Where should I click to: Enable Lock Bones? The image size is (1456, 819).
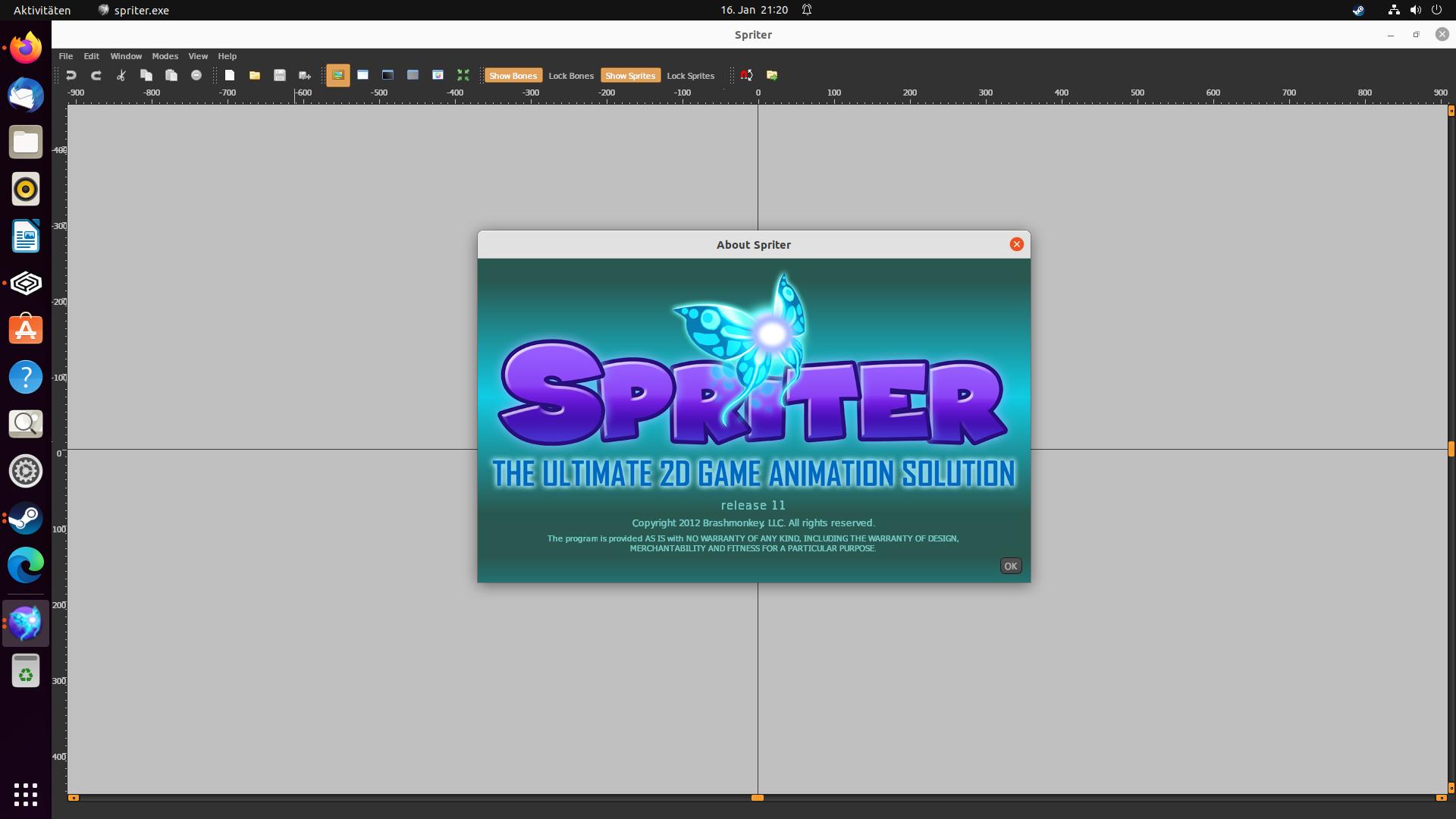(571, 75)
